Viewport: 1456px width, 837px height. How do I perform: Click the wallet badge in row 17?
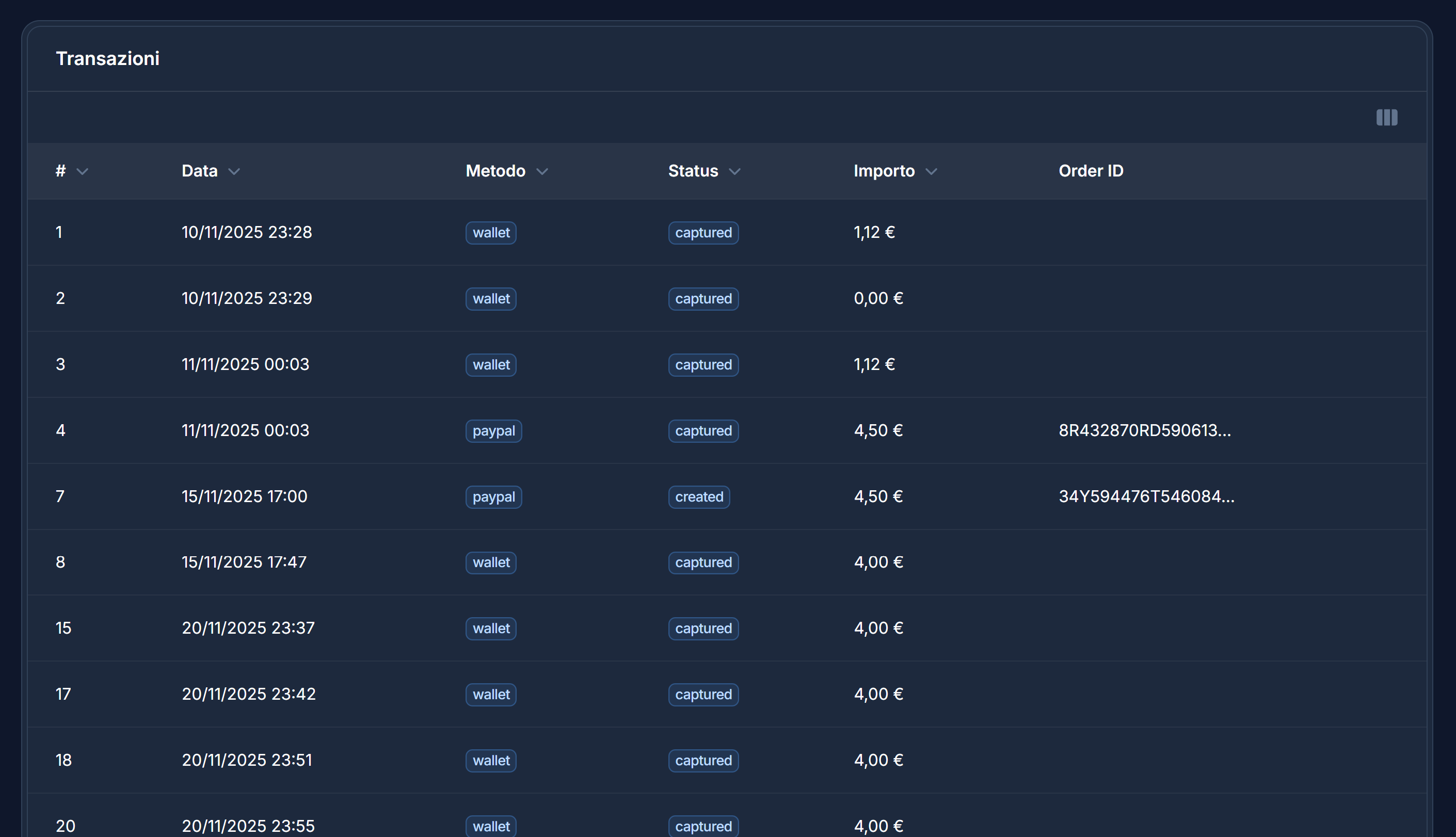pyautogui.click(x=490, y=695)
